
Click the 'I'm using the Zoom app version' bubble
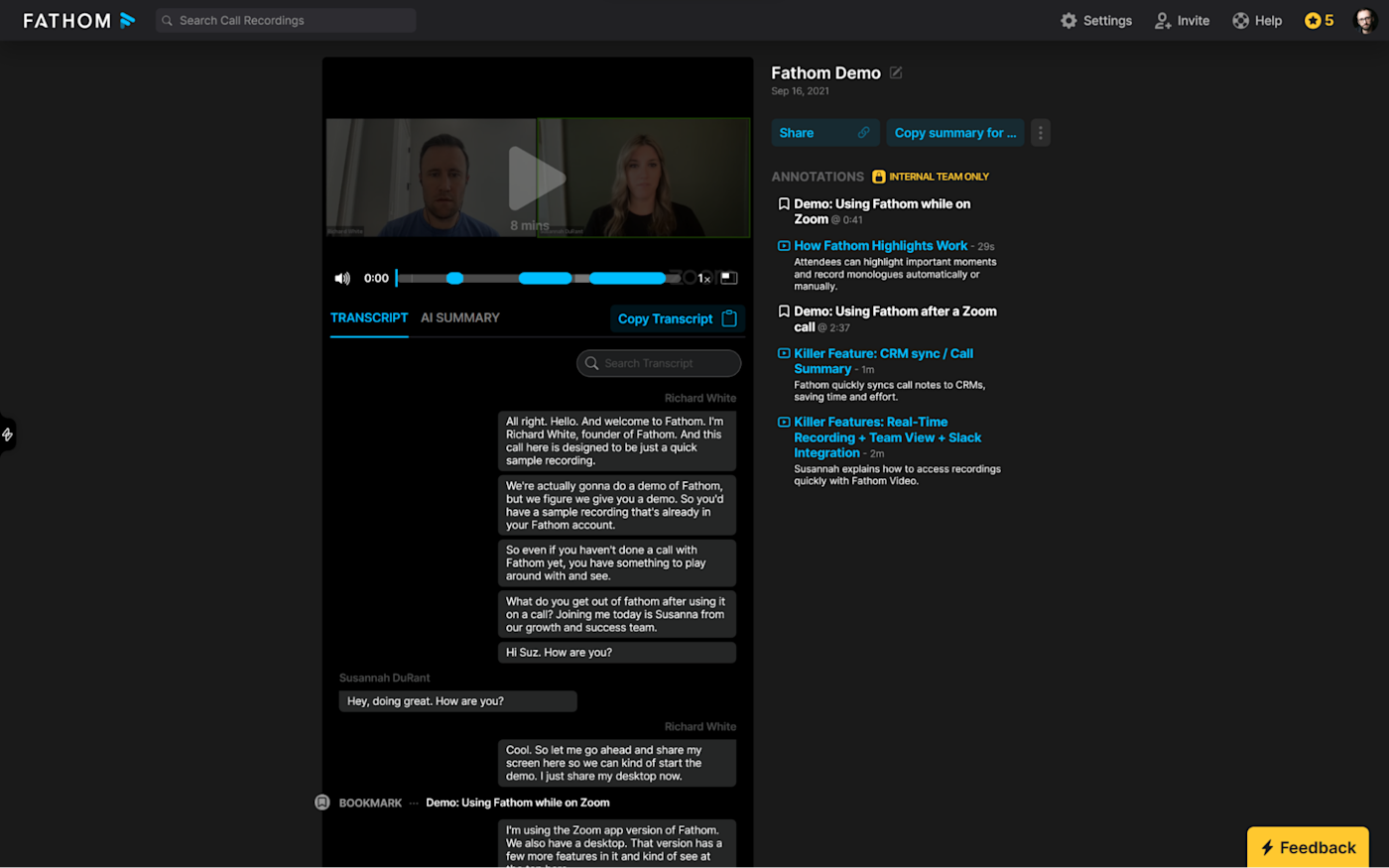[x=617, y=843]
